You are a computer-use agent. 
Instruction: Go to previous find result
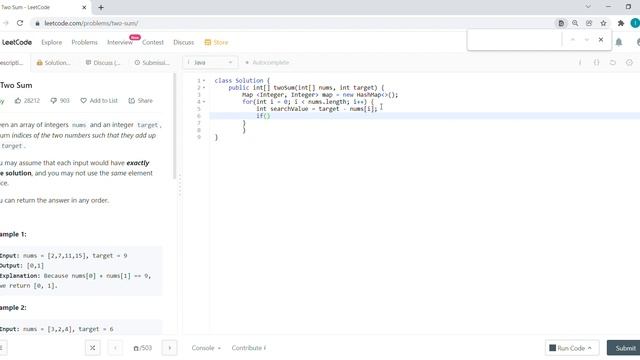pyautogui.click(x=573, y=40)
